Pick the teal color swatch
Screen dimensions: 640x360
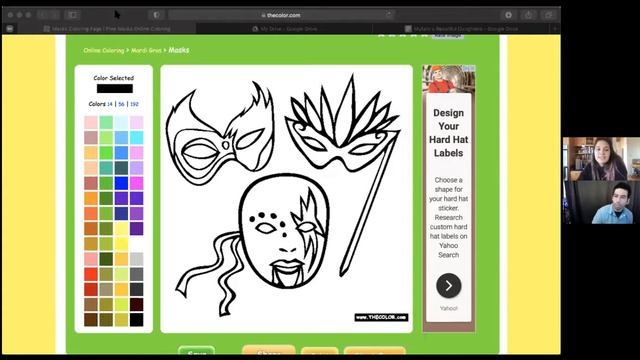pyautogui.click(x=106, y=168)
